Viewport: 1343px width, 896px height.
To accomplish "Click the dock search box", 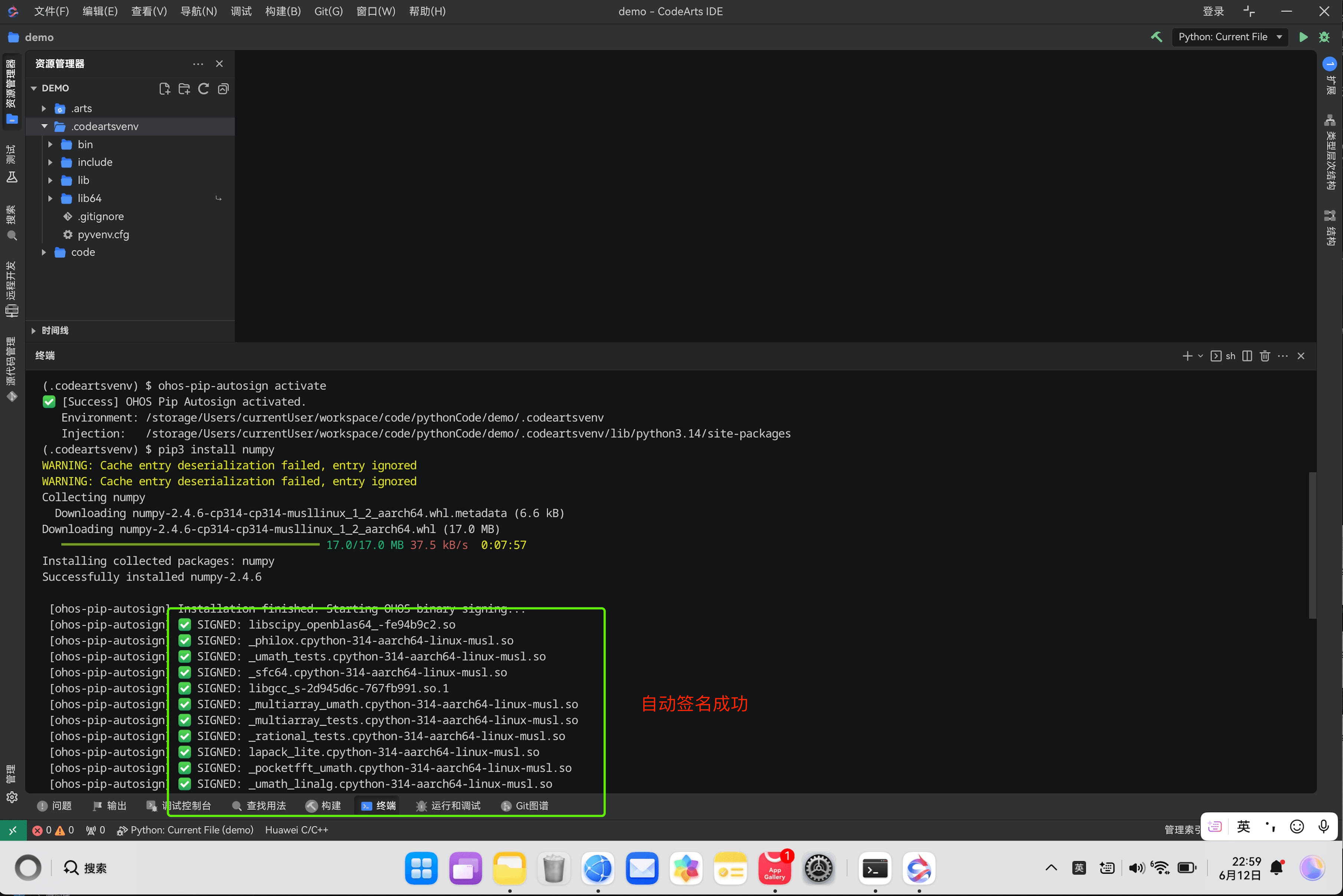I will pos(85,868).
